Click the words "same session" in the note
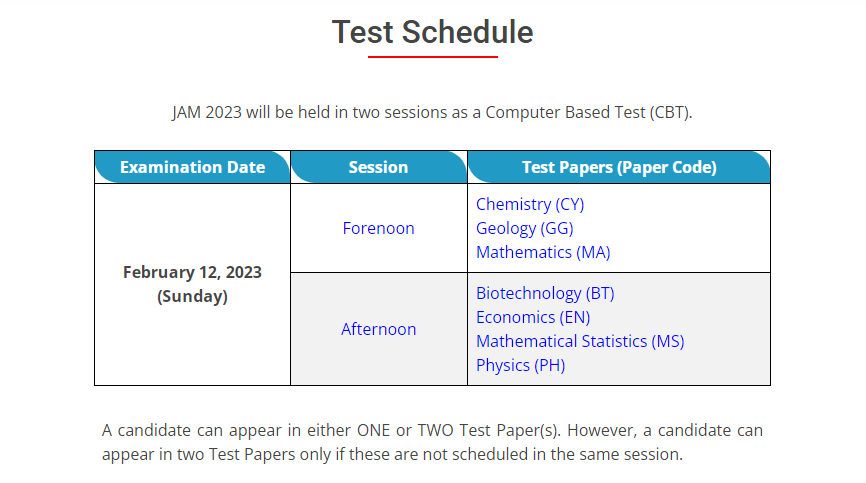This screenshot has width=866, height=483. [x=633, y=454]
